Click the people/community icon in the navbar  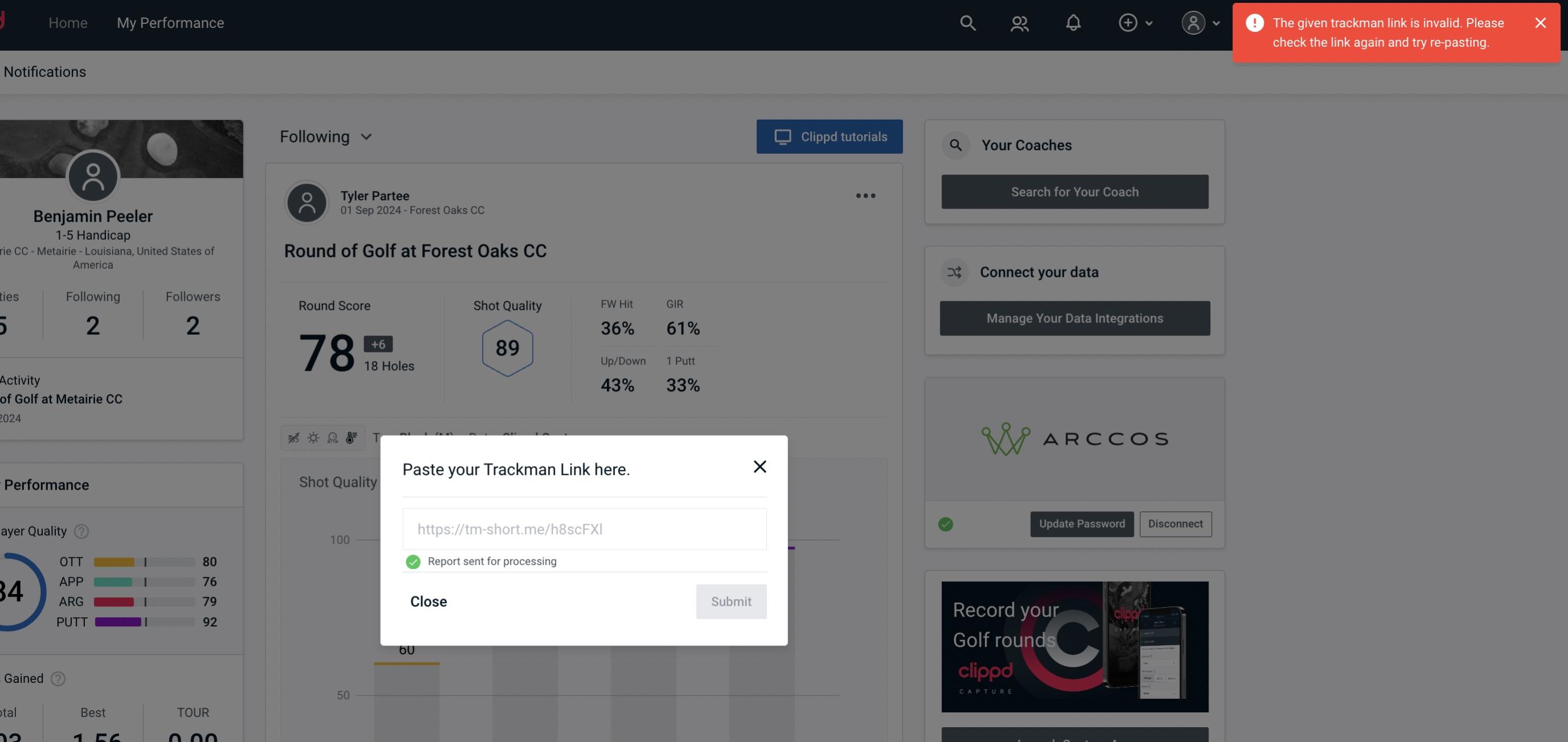click(x=1020, y=22)
